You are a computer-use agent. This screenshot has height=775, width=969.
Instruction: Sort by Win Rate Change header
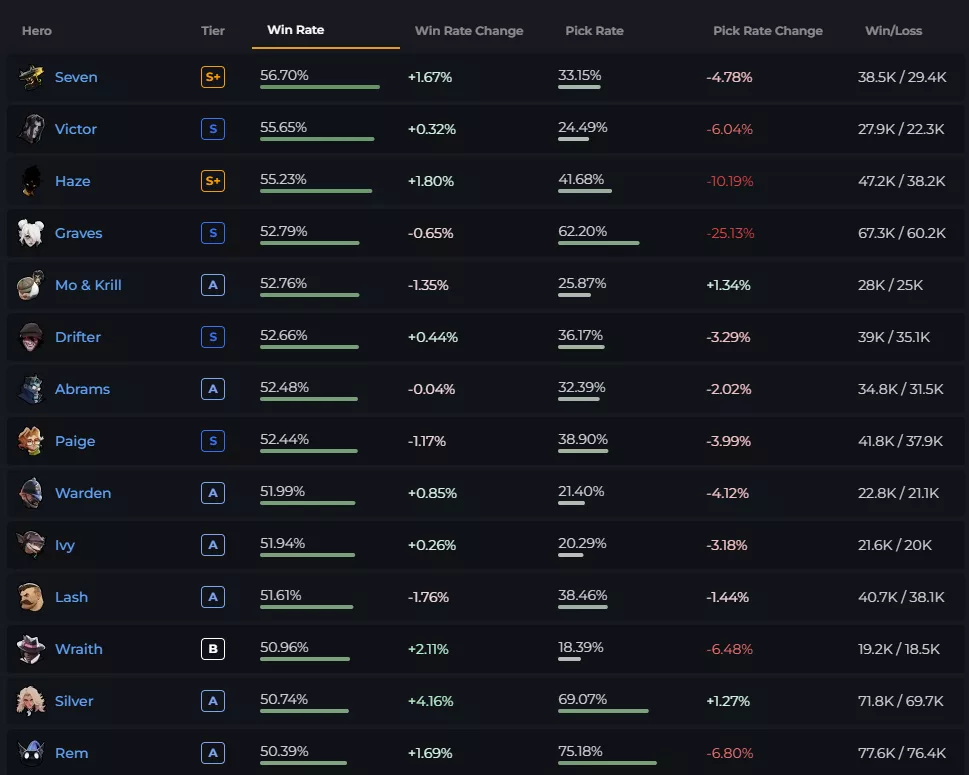click(x=469, y=31)
